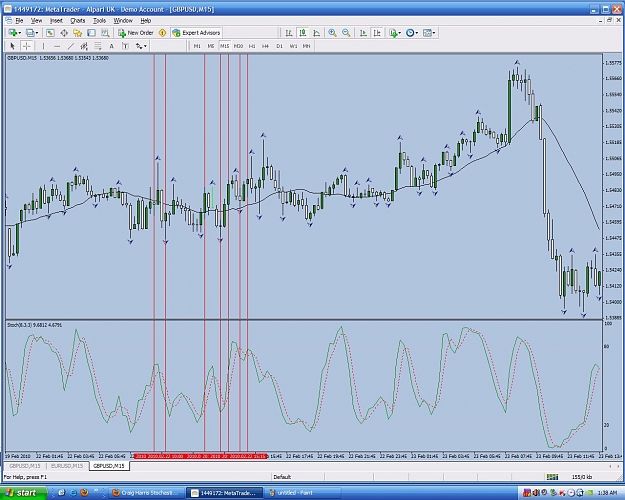This screenshot has width=625, height=500.
Task: Click the Default profile in status bar
Action: (282, 477)
